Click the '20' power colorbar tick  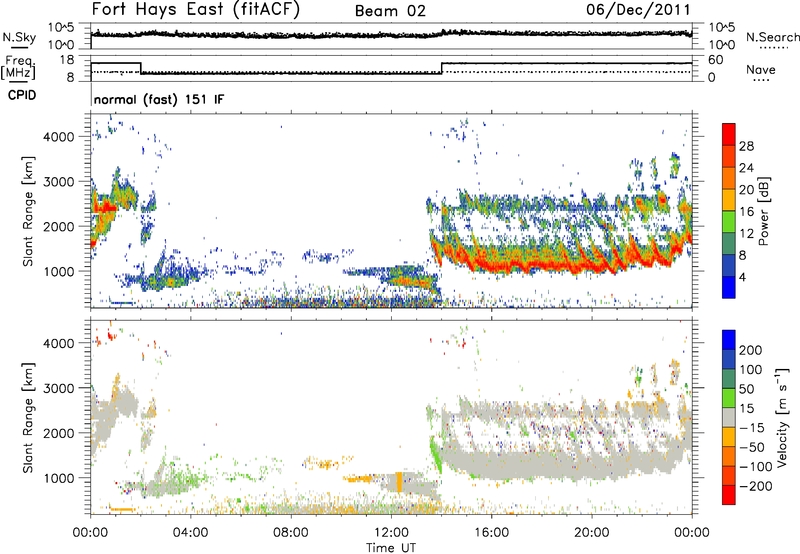746,190
